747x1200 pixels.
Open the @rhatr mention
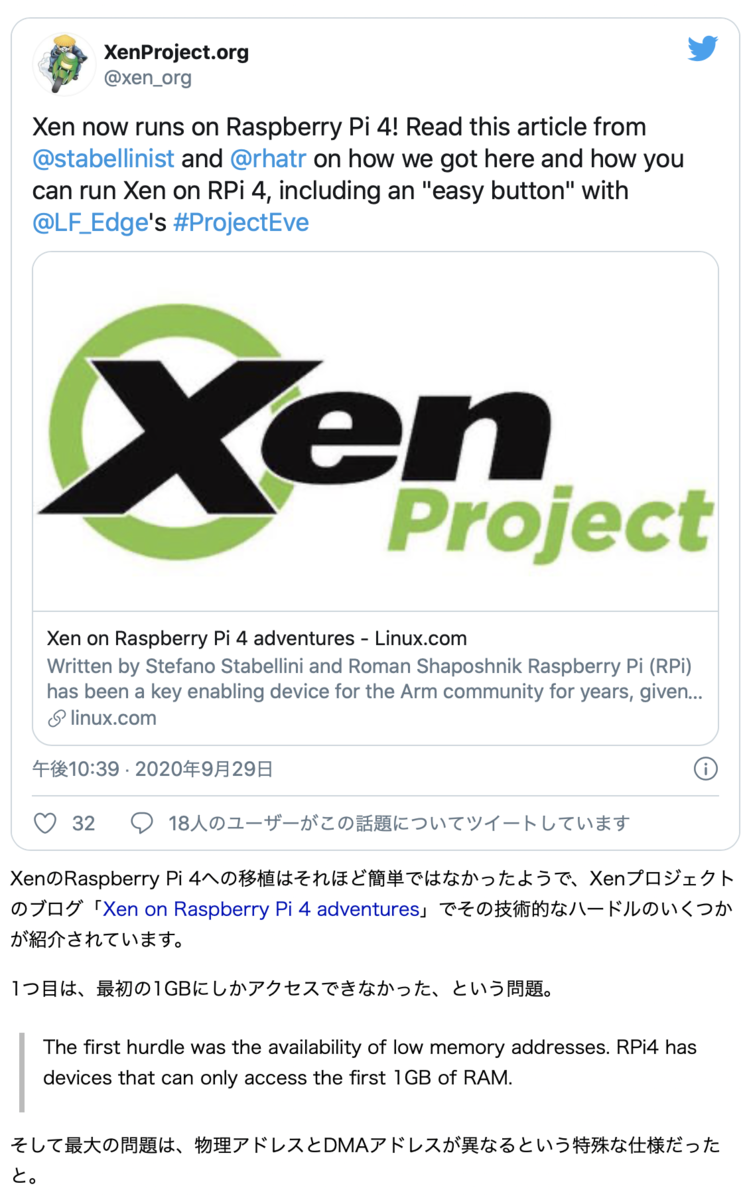tap(268, 158)
